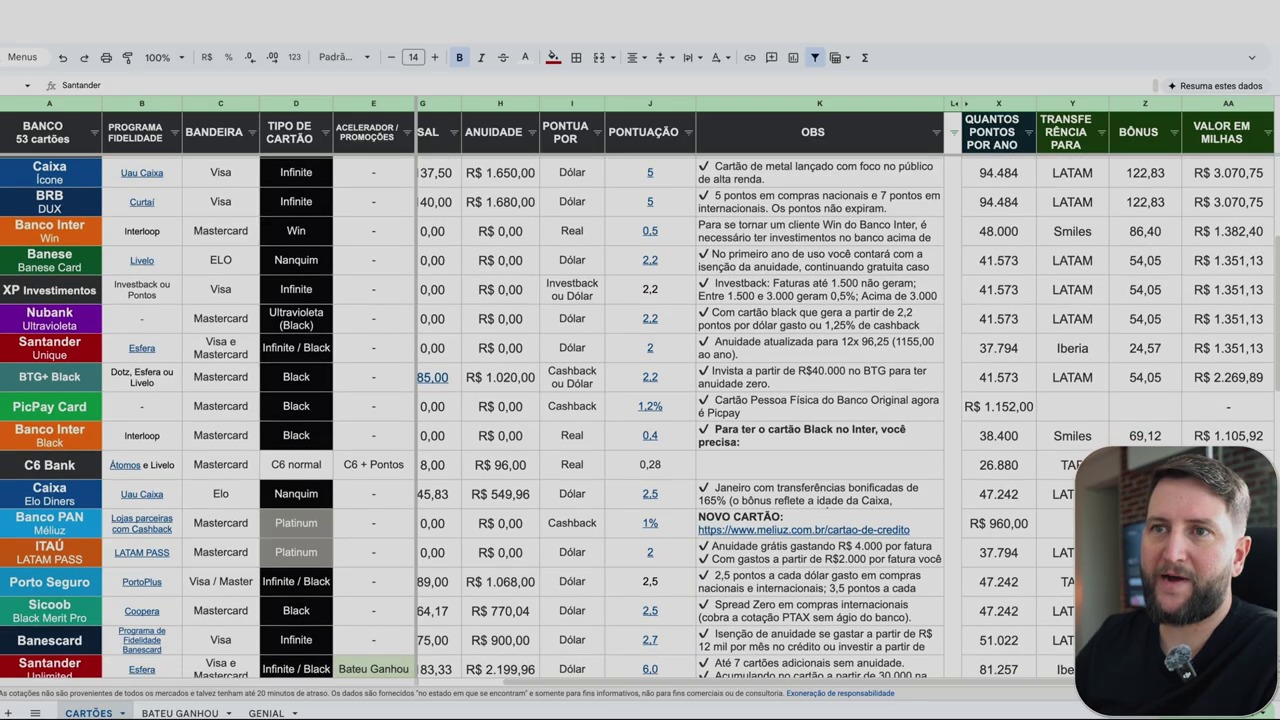Viewport: 1280px width, 720px height.
Task: Increase decimal places
Action: [272, 58]
